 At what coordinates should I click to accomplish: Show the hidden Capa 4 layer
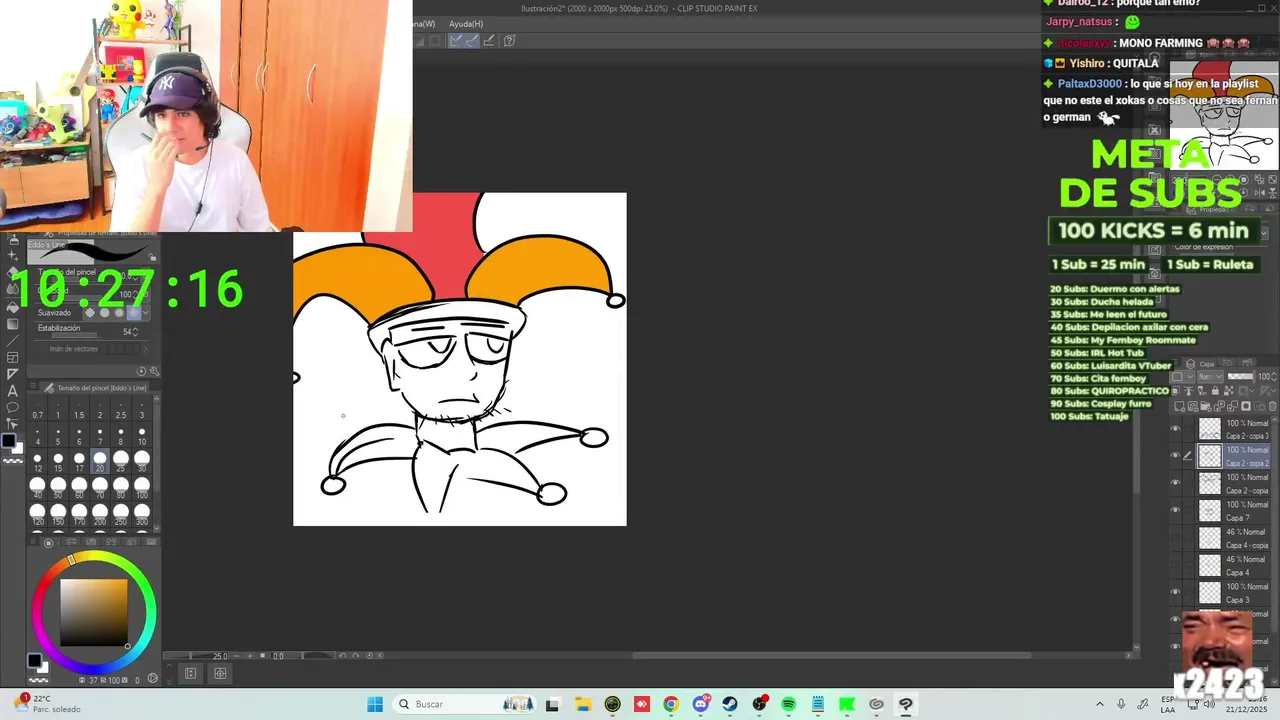(1175, 565)
